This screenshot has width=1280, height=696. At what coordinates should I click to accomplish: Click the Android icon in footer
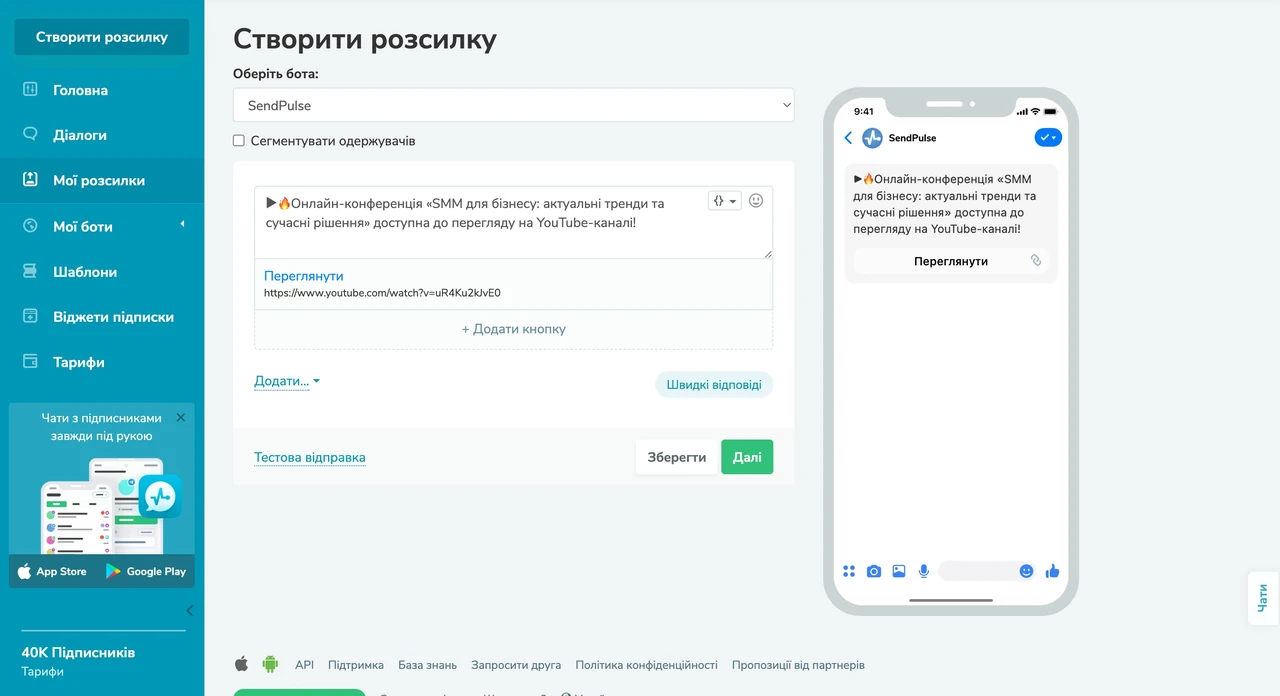[x=270, y=664]
